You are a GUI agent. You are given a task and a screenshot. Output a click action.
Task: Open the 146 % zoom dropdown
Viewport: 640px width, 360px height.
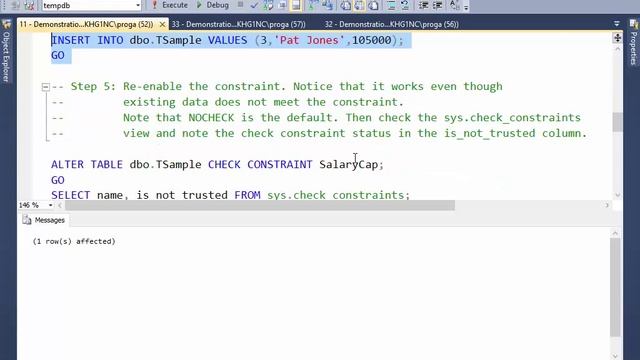click(51, 205)
